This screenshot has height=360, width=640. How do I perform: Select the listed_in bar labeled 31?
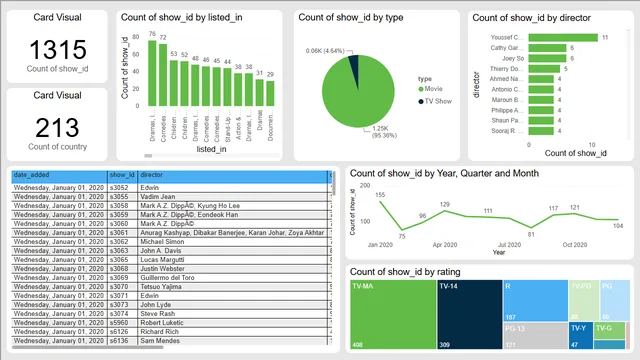pyautogui.click(x=260, y=93)
